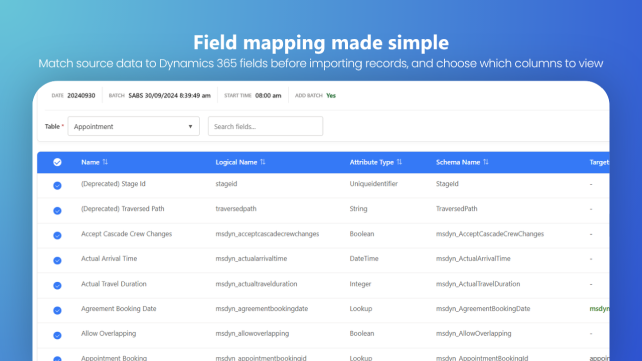Select msdyn_allowoverlapping cell
The height and width of the screenshot is (361, 642).
252,334
